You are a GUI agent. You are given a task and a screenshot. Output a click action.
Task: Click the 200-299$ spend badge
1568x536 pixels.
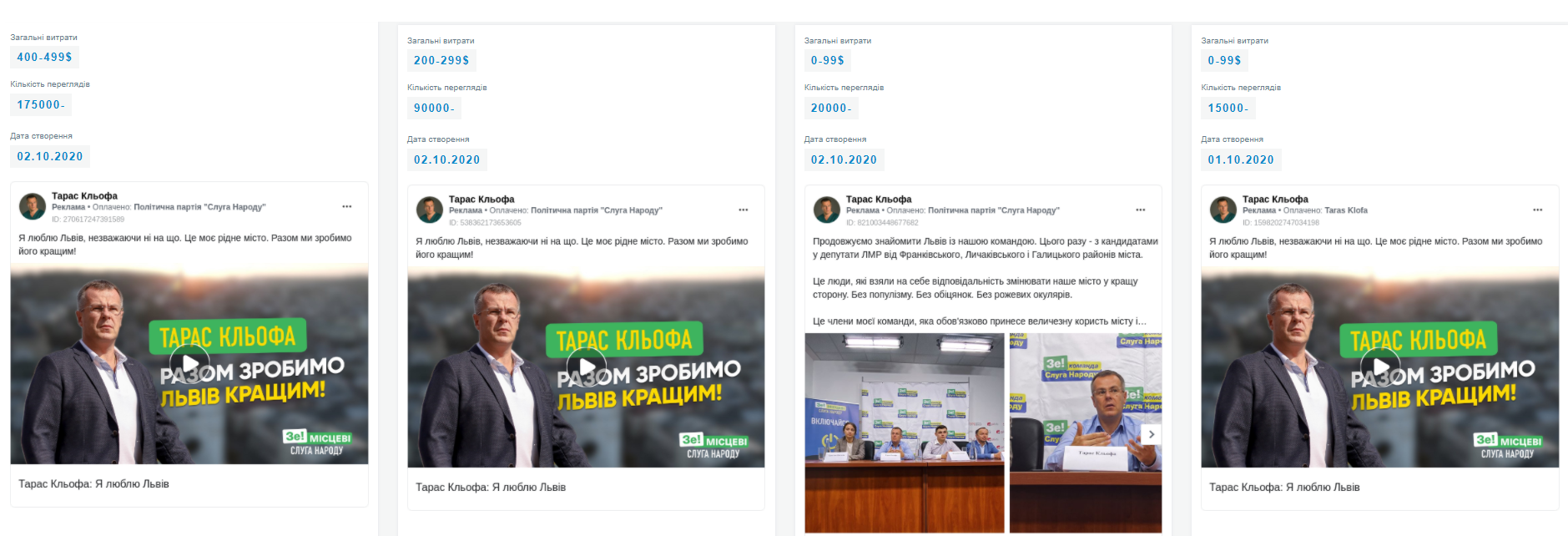[x=441, y=61]
